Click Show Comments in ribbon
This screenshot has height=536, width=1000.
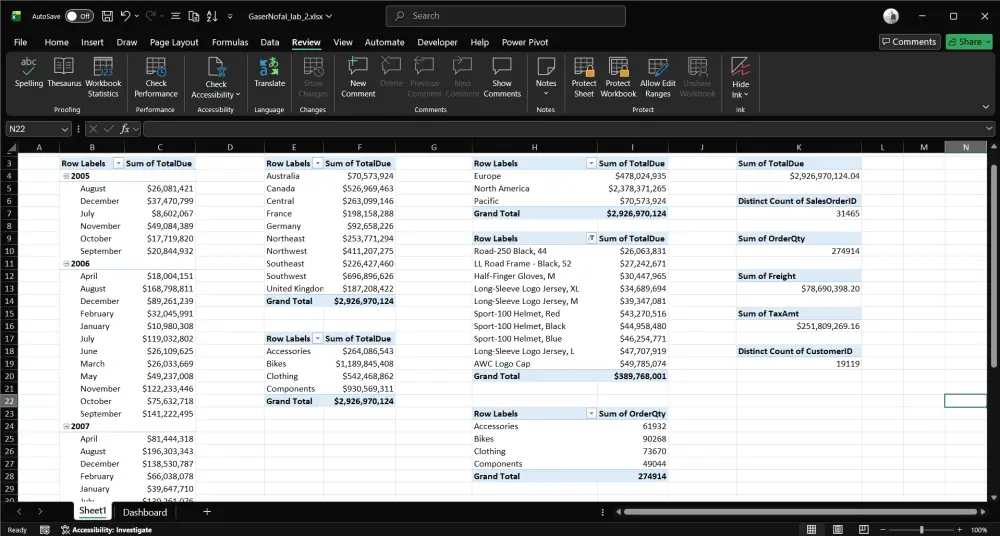502,77
